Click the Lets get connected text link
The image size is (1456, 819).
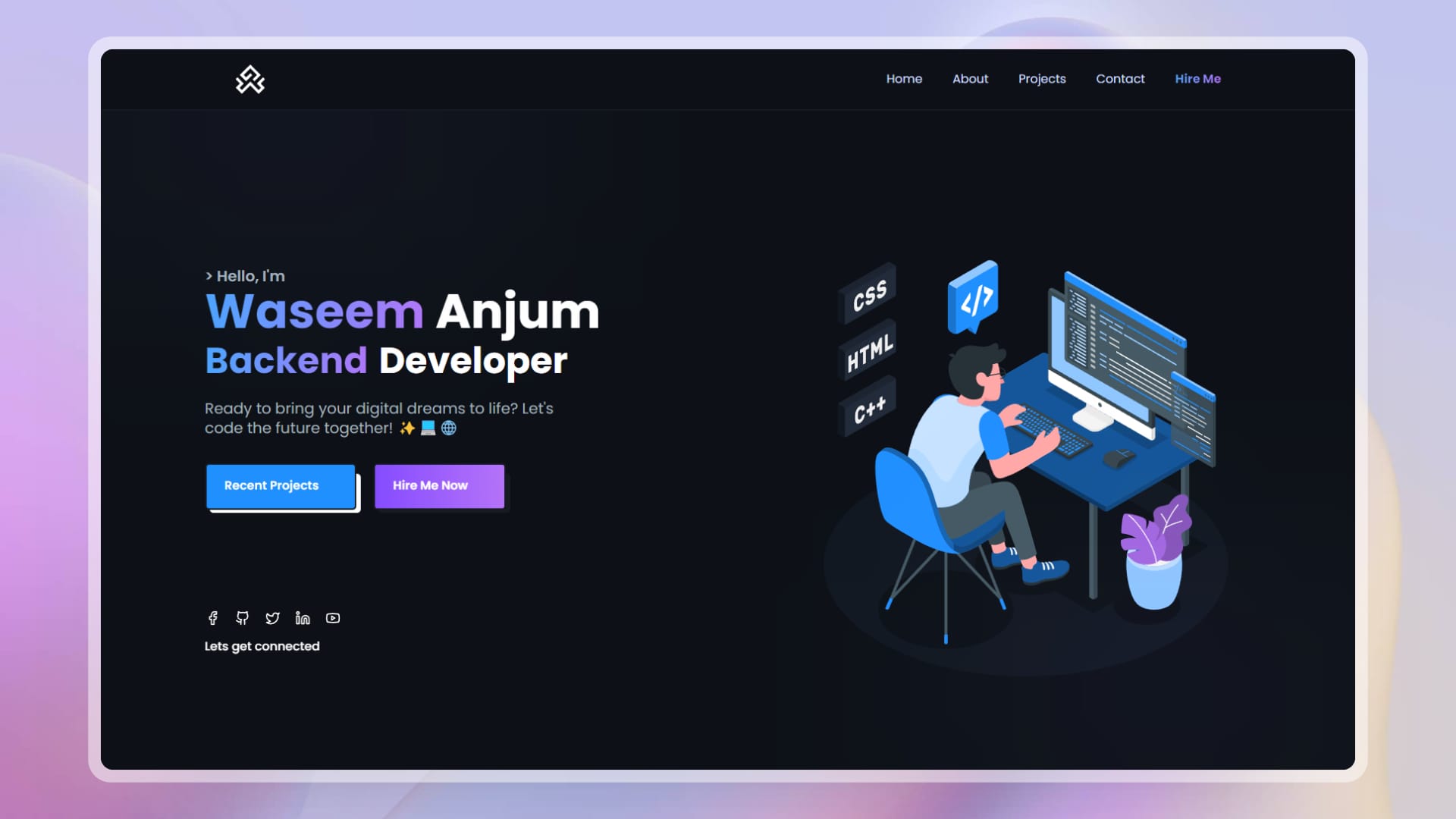(x=262, y=645)
